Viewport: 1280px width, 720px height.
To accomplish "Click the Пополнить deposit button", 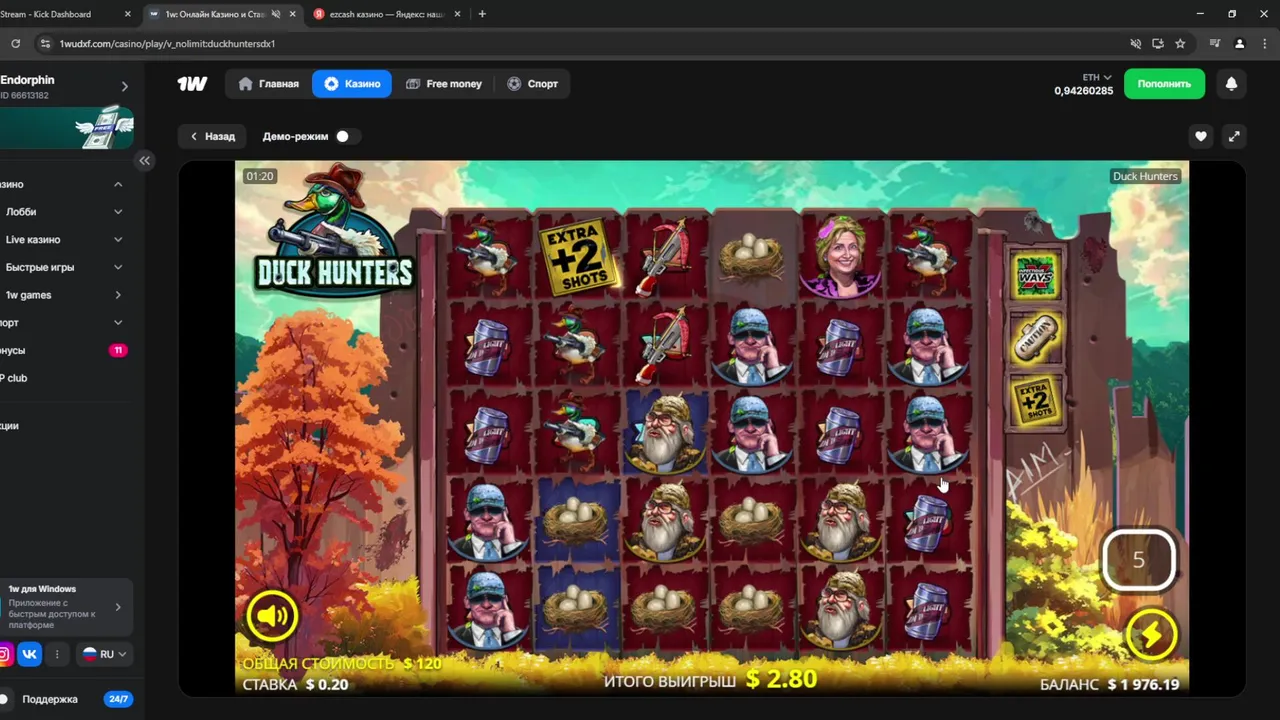I will (1164, 84).
